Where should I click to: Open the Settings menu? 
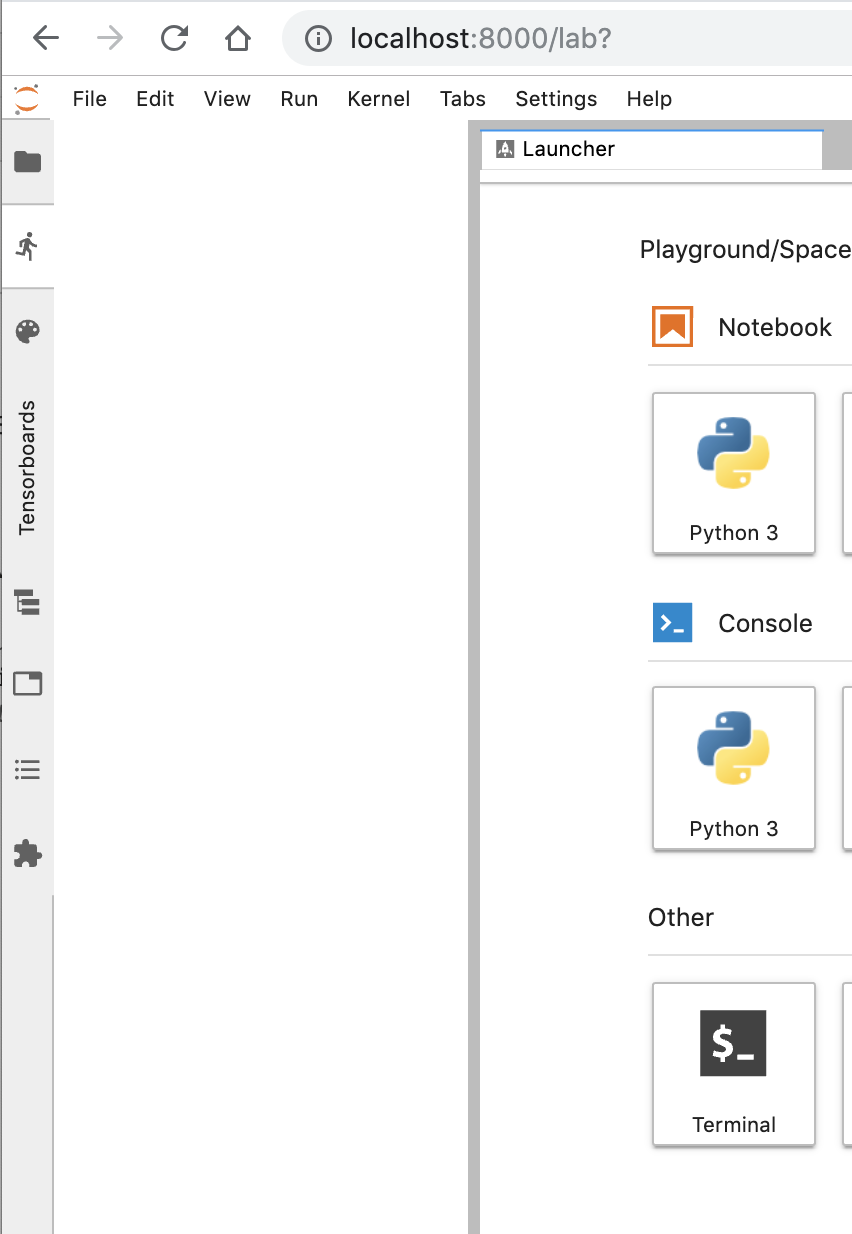click(x=556, y=99)
